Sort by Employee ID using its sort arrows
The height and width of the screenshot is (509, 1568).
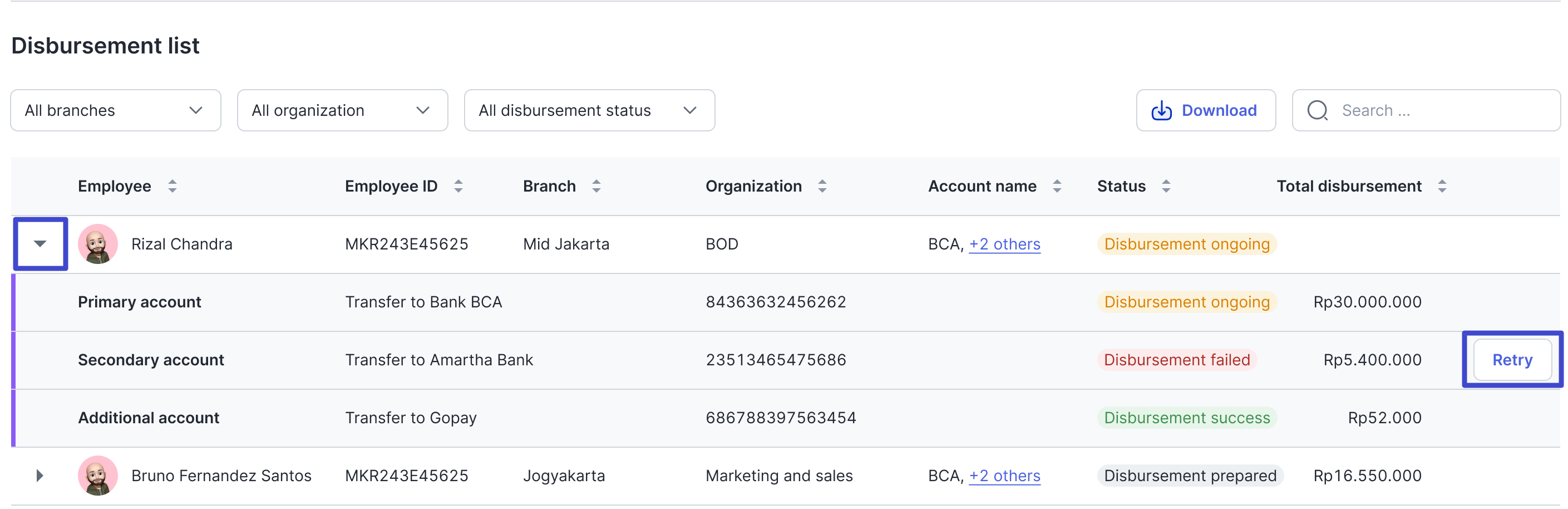tap(458, 187)
